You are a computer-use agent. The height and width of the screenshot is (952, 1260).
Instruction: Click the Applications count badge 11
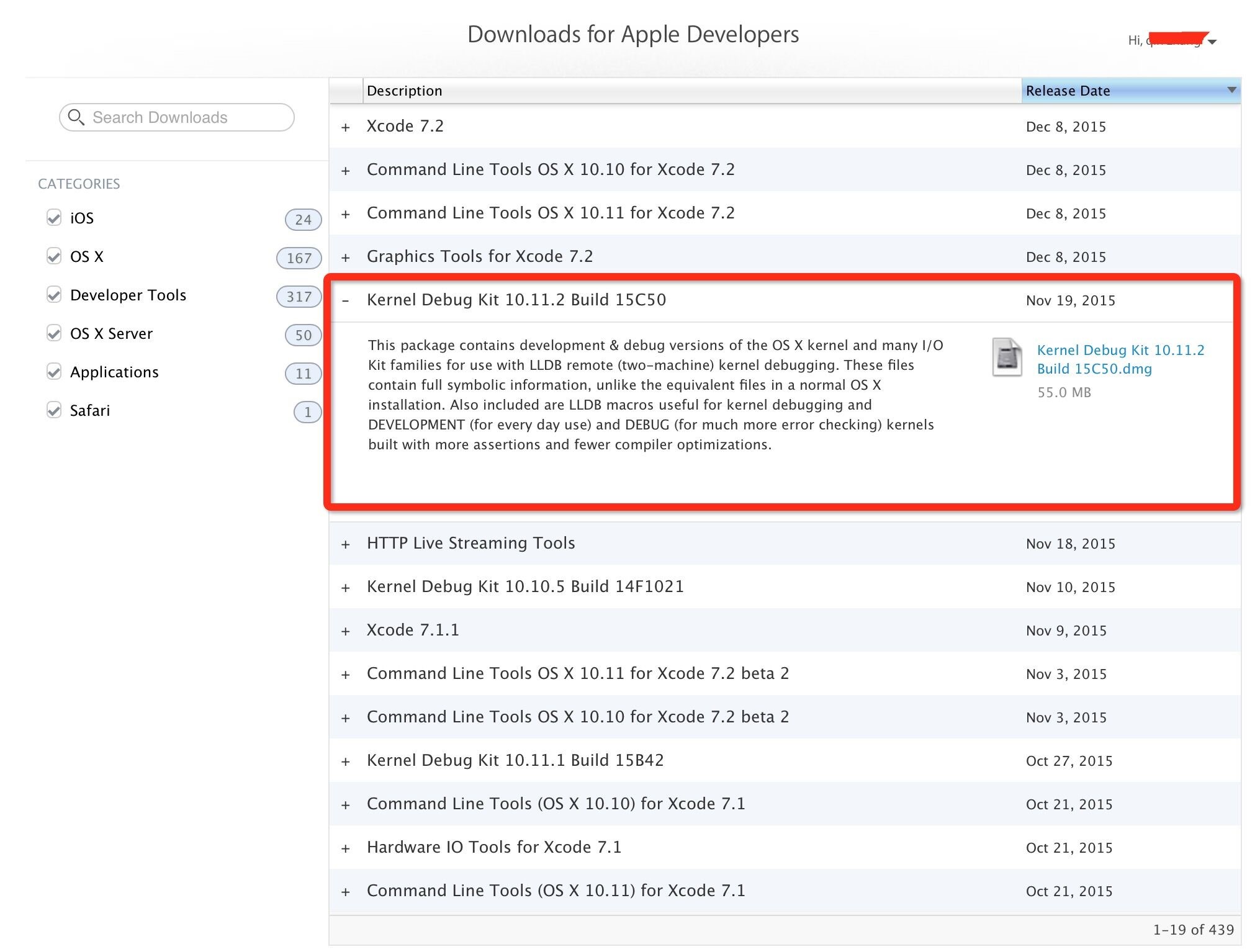[x=303, y=374]
